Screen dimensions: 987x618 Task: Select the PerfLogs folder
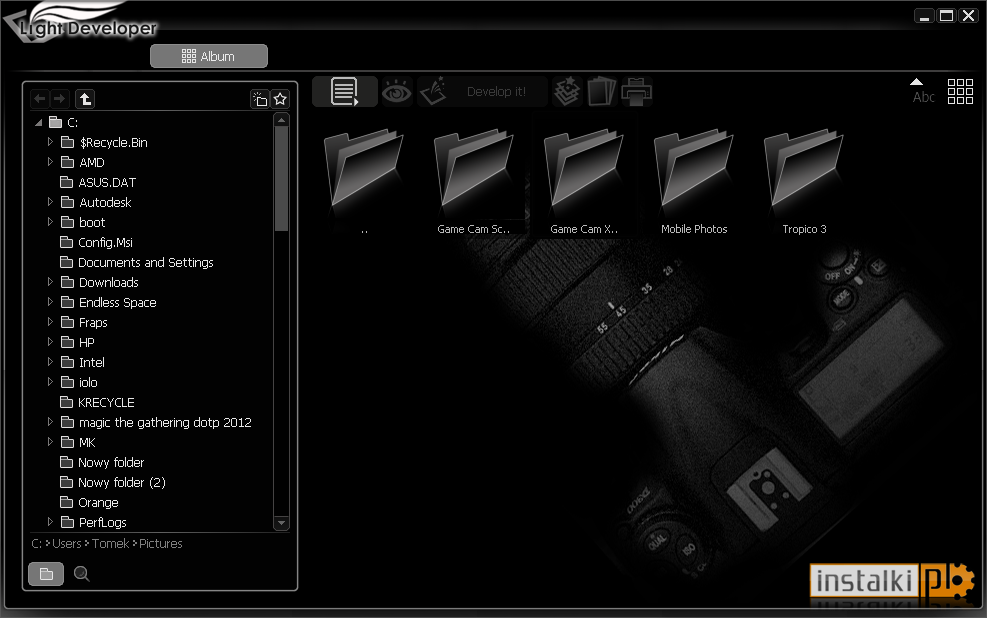click(x=93, y=522)
